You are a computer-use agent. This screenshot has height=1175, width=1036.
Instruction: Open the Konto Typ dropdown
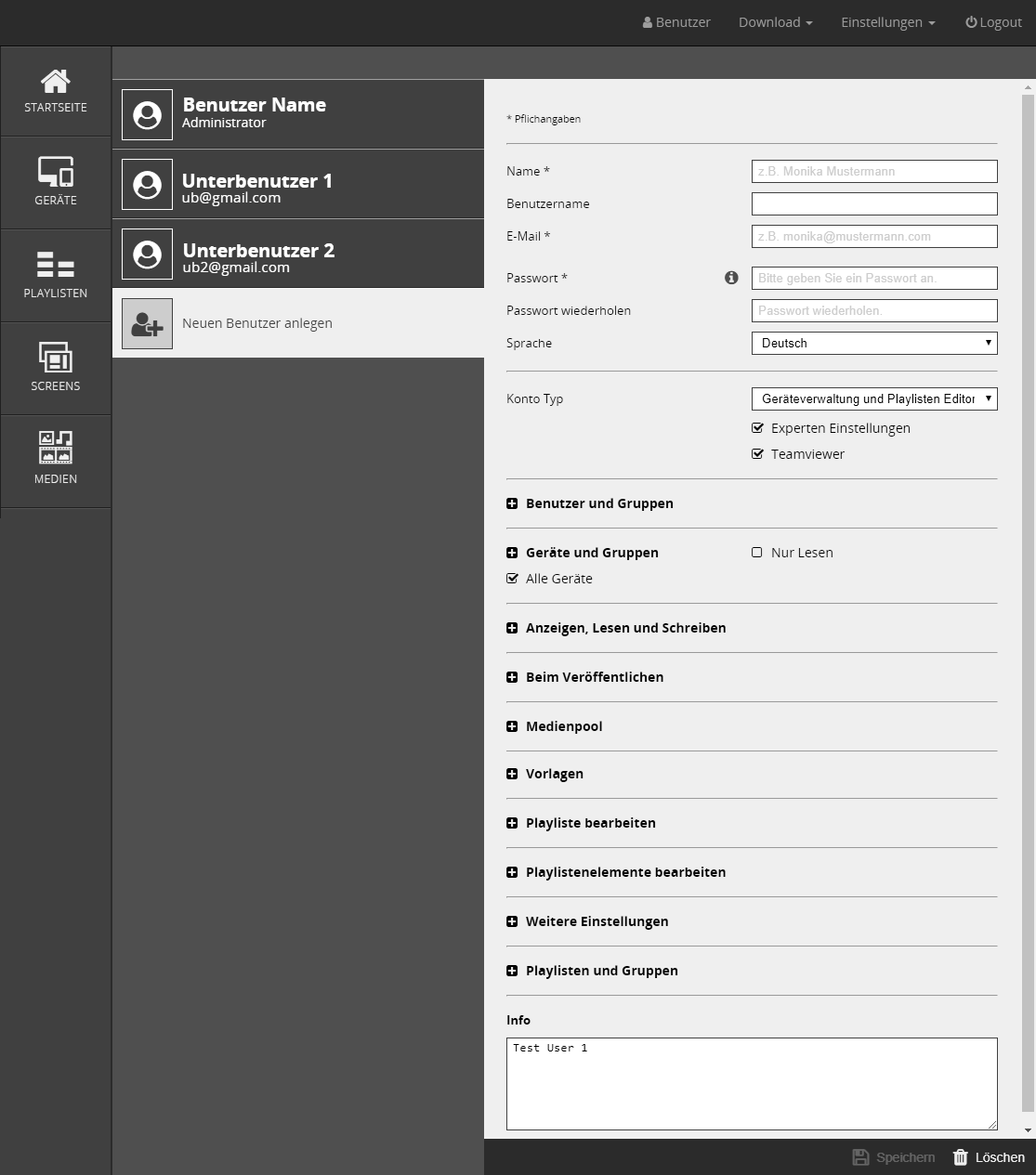(873, 398)
